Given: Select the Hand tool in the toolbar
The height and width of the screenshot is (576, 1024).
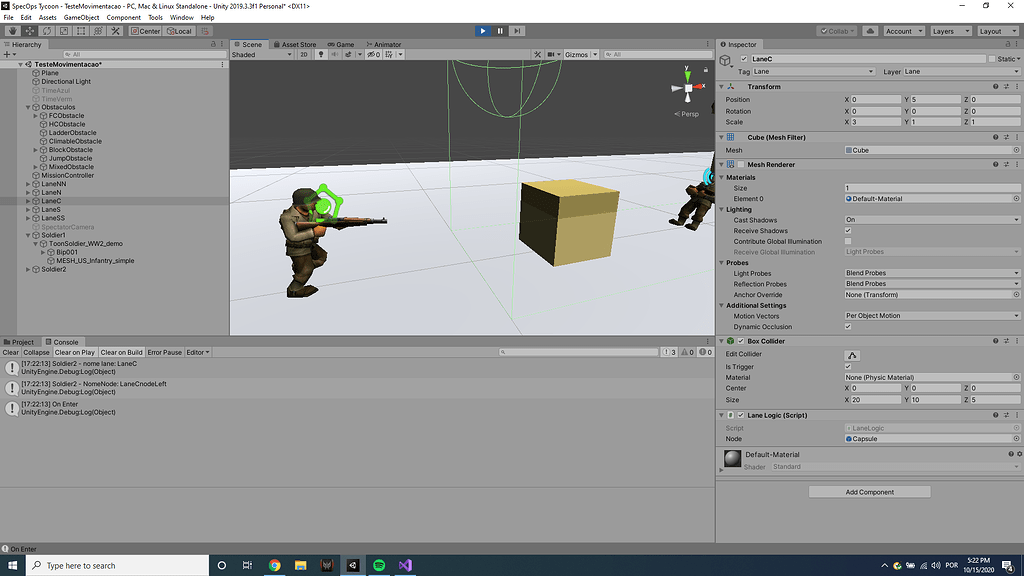Looking at the screenshot, I should point(12,31).
